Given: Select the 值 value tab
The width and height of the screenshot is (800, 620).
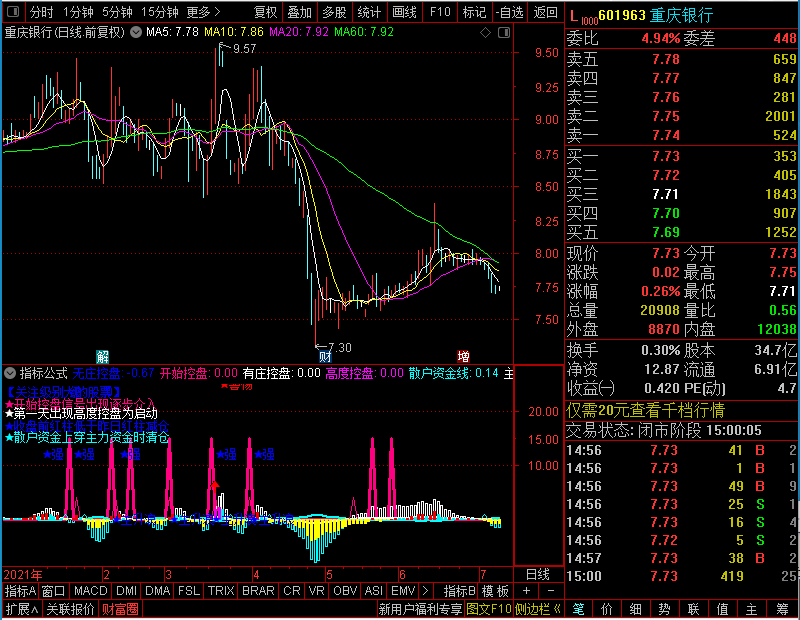Looking at the screenshot, I should (722, 609).
